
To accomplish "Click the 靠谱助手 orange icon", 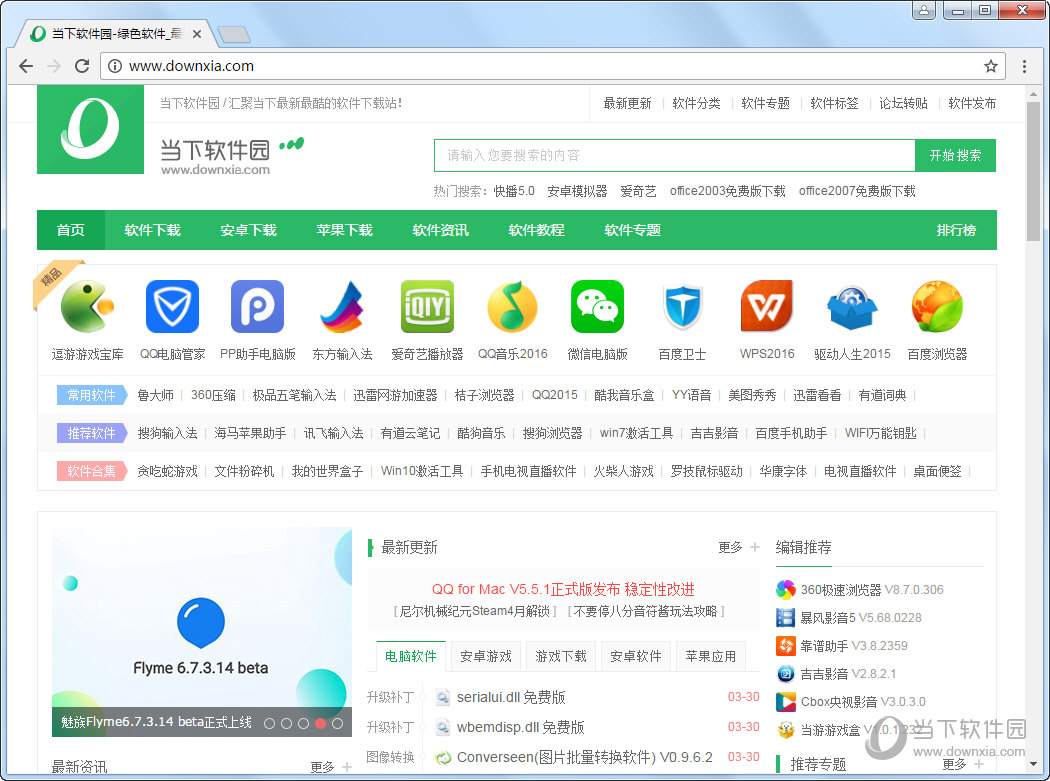I will point(785,646).
